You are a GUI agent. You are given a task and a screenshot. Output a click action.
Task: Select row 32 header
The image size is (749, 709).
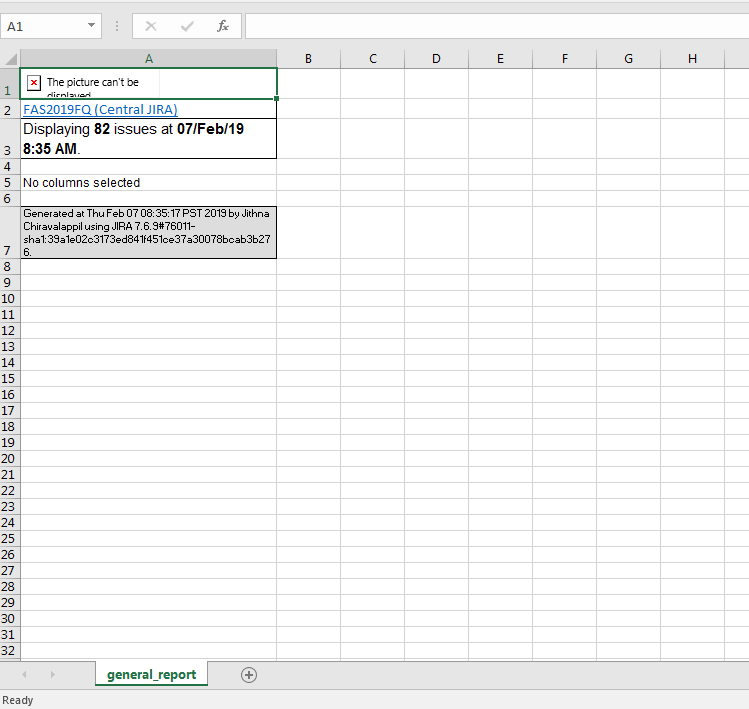click(10, 651)
